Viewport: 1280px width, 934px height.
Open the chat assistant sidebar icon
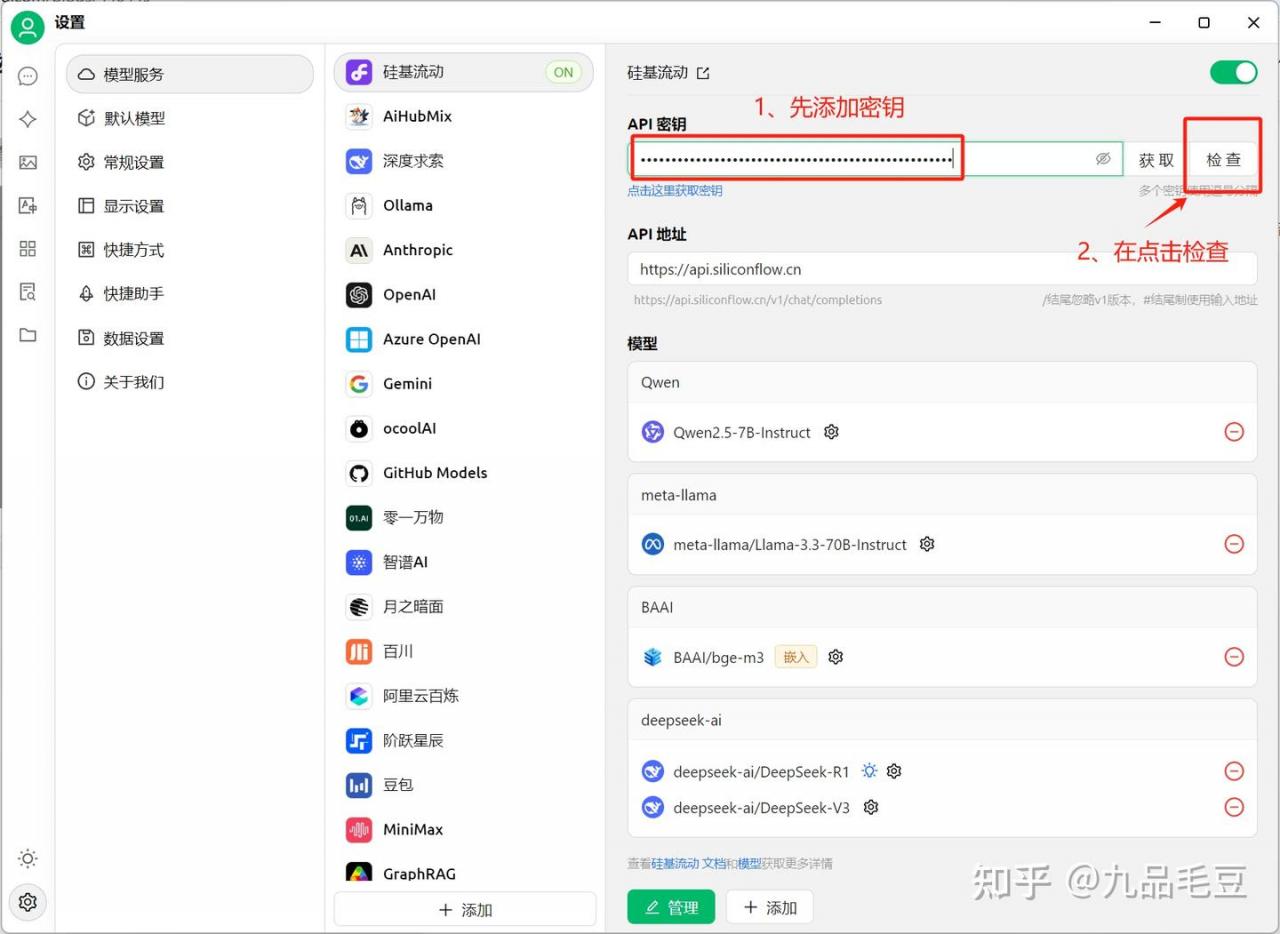28,76
